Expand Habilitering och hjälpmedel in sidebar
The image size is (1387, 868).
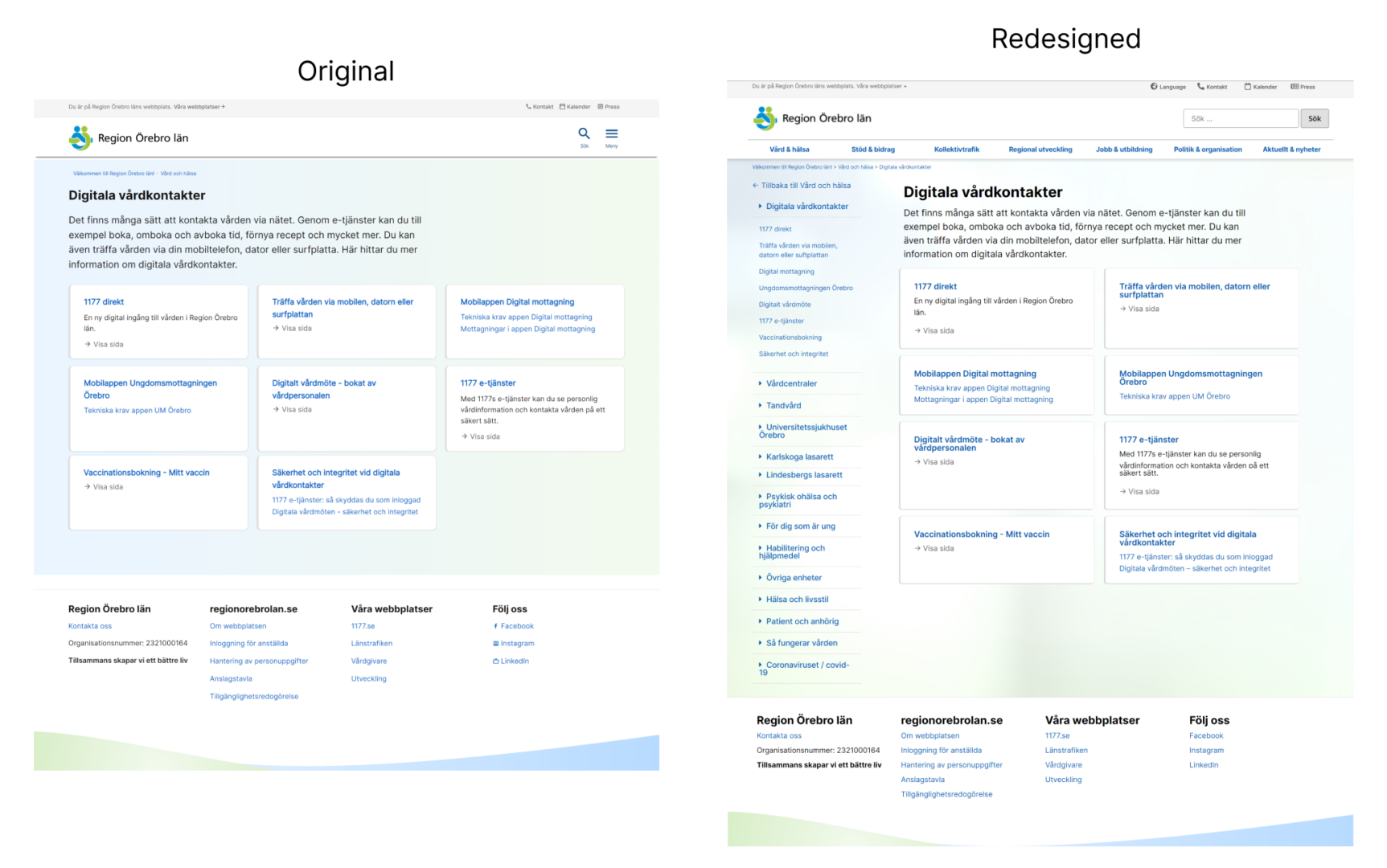click(x=760, y=548)
